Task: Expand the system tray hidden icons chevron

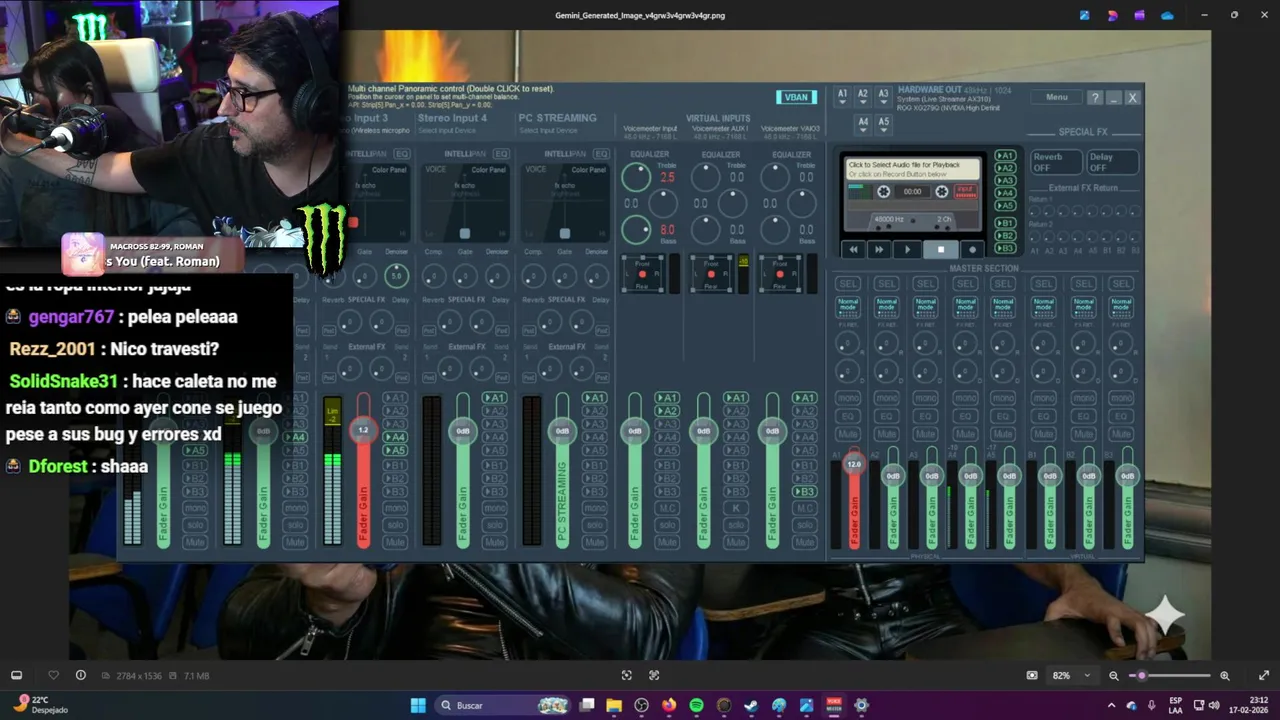Action: (x=1112, y=705)
